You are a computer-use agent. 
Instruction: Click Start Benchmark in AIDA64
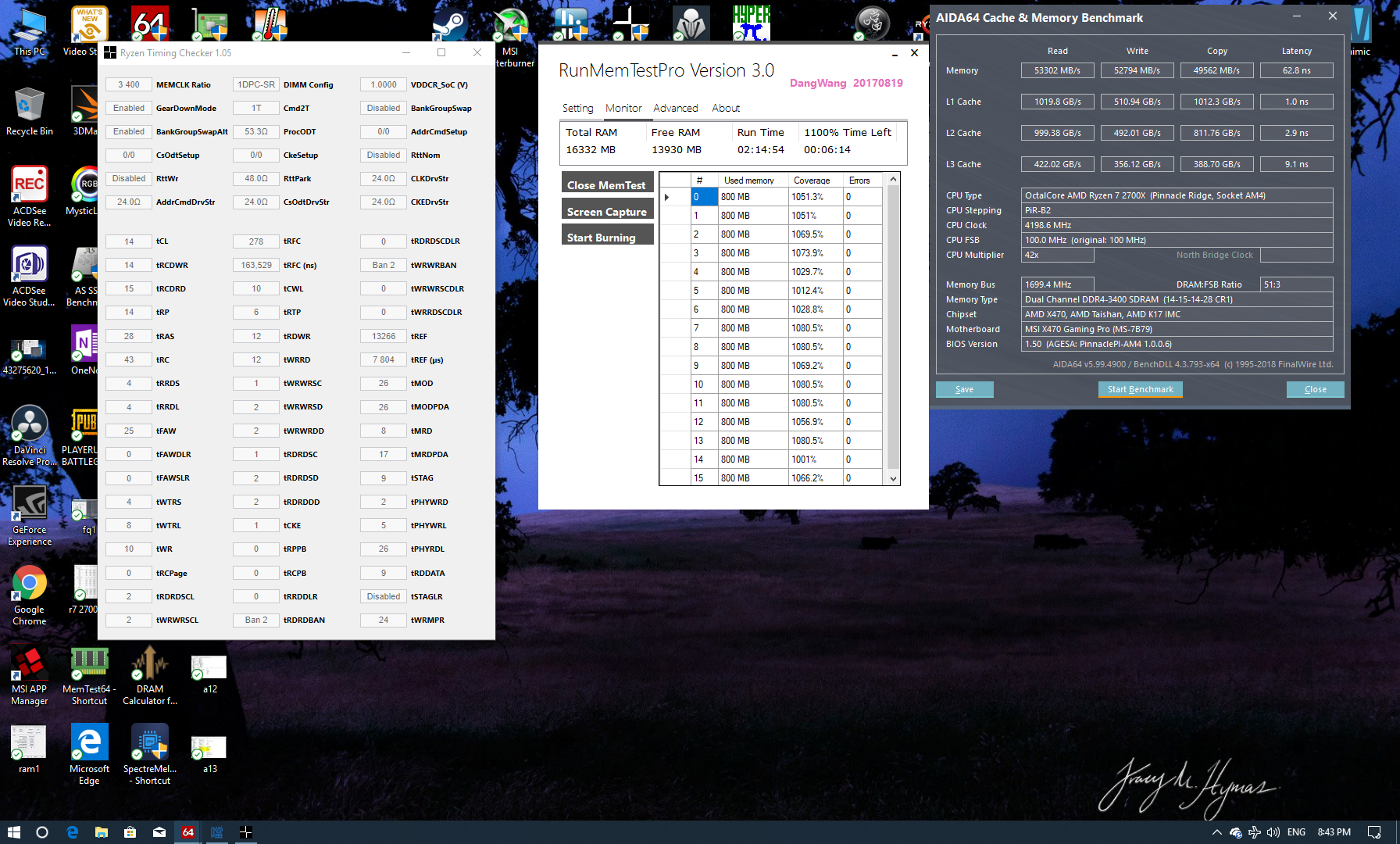(x=1140, y=389)
